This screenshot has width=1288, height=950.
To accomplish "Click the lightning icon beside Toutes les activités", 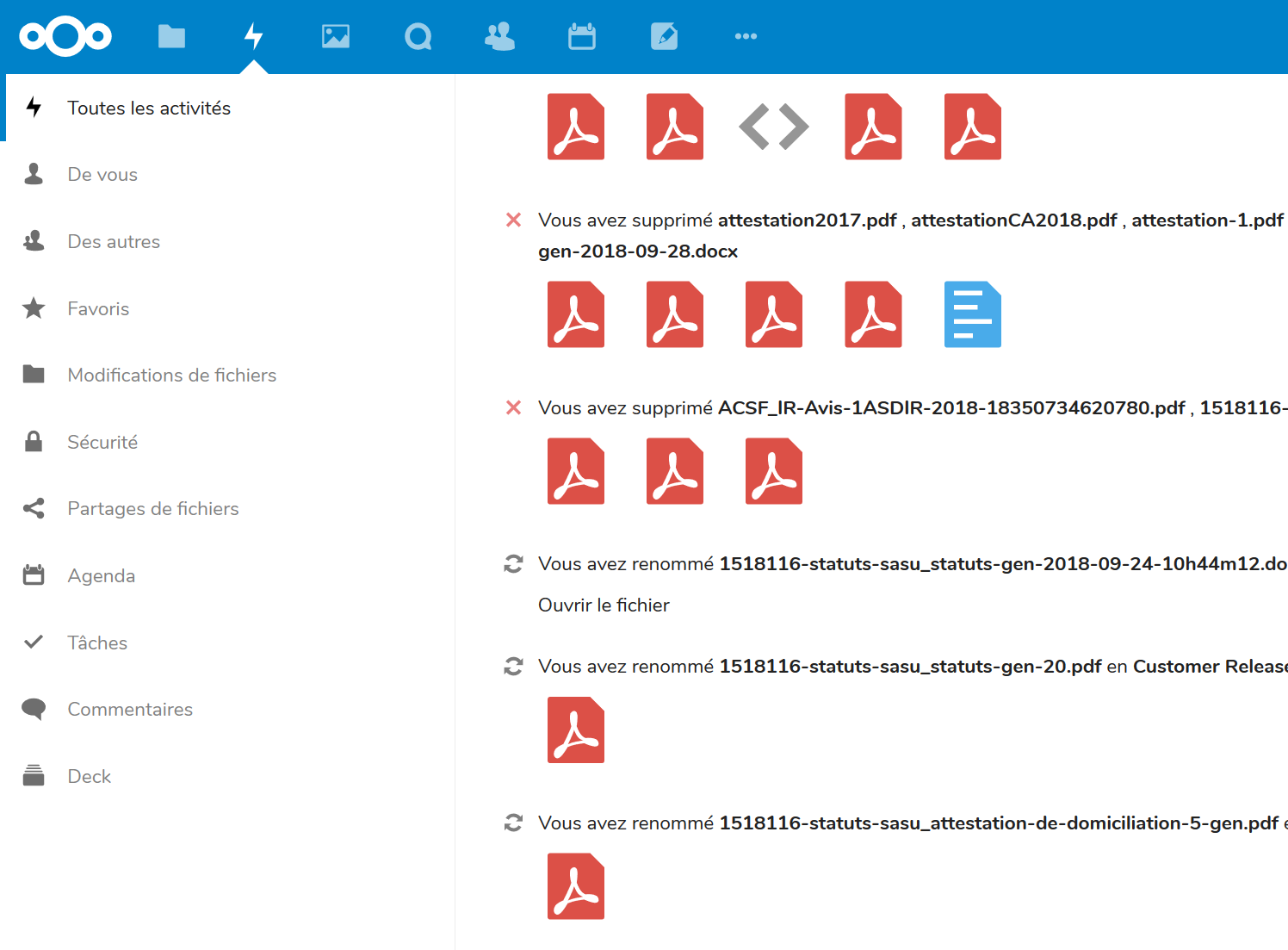I will coord(34,107).
